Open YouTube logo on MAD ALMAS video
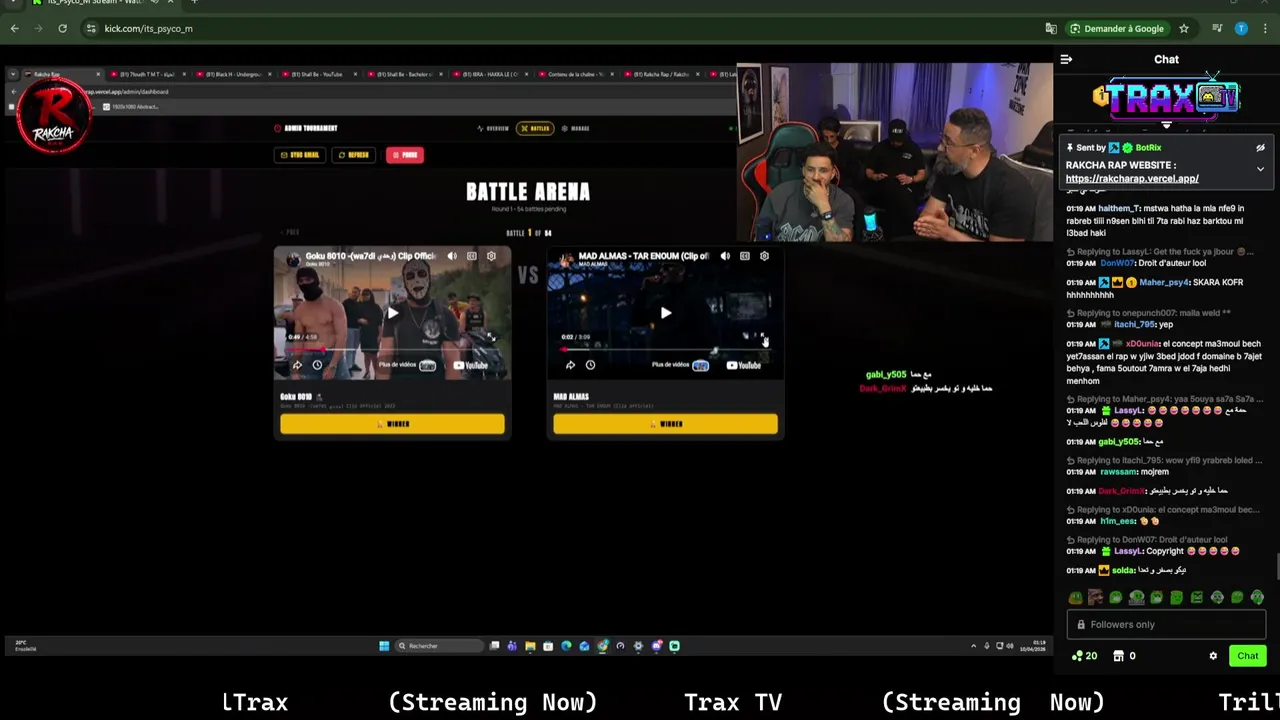The image size is (1280, 720). coord(743,365)
